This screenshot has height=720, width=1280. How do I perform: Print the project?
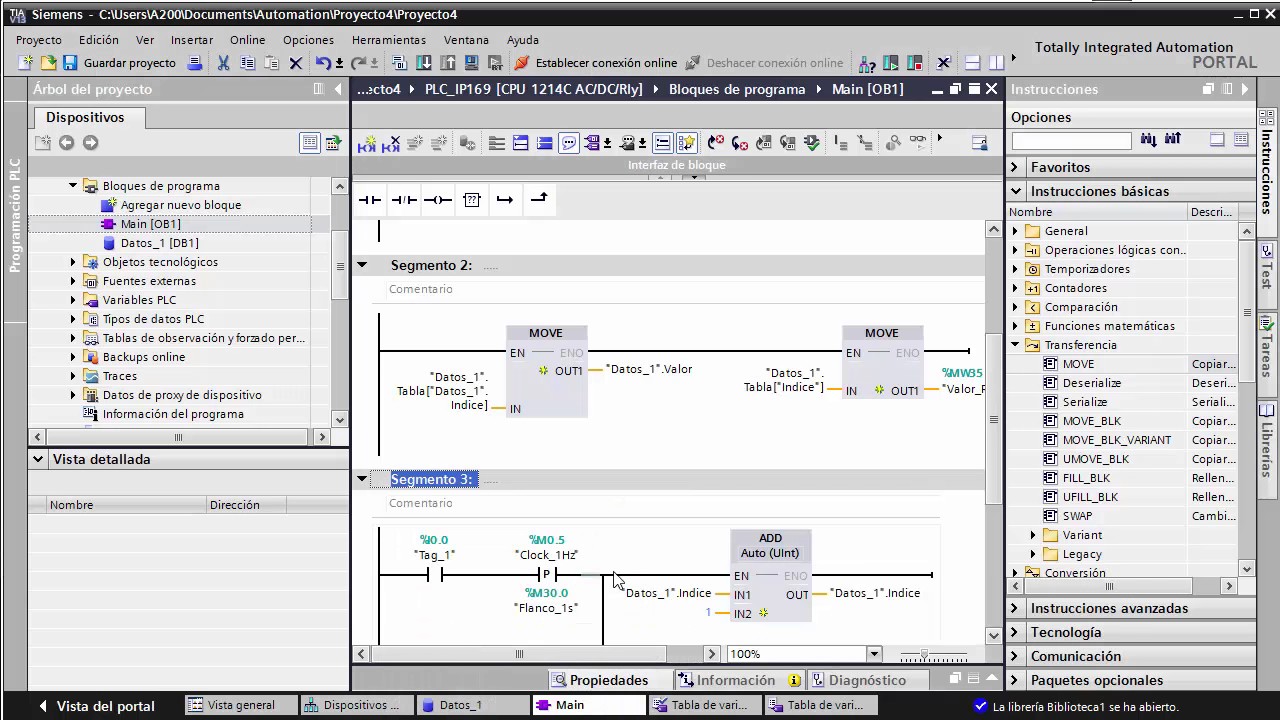coord(196,63)
